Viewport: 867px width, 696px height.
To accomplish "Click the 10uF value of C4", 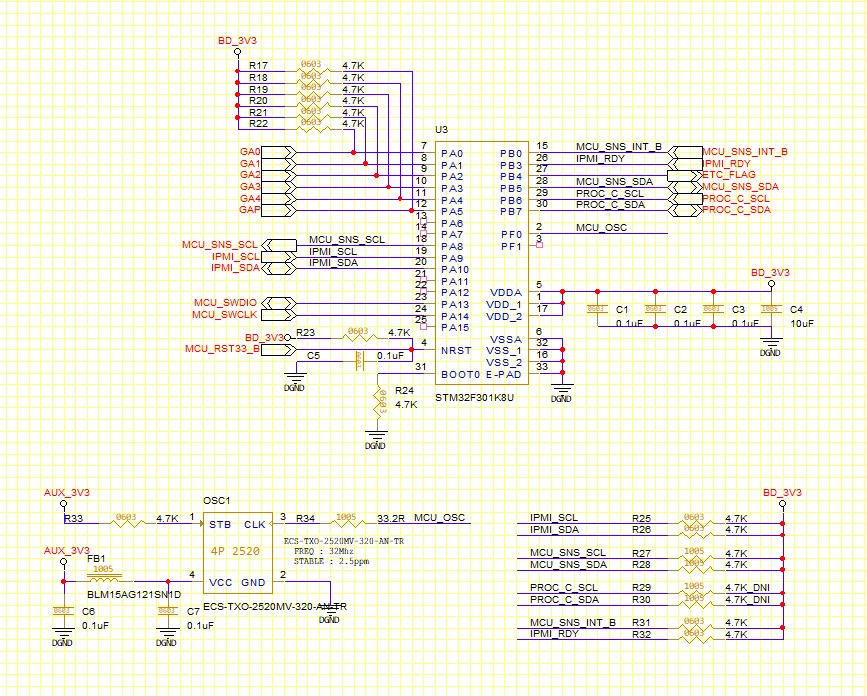I will [802, 323].
